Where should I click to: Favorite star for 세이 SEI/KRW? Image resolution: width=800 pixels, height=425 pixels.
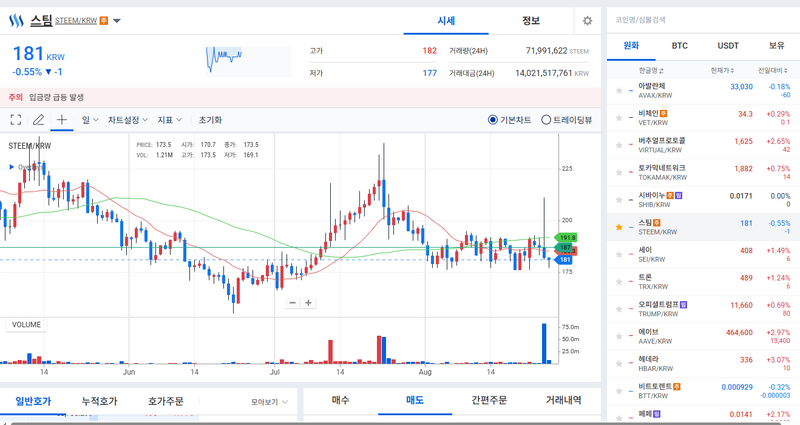tap(619, 255)
